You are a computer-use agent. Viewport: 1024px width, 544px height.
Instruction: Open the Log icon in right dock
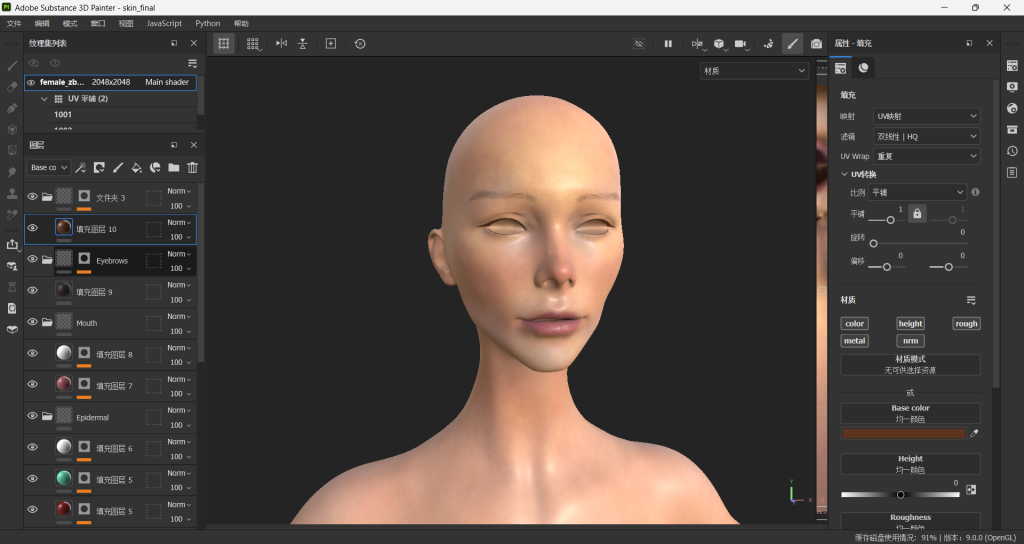pyautogui.click(x=1012, y=172)
